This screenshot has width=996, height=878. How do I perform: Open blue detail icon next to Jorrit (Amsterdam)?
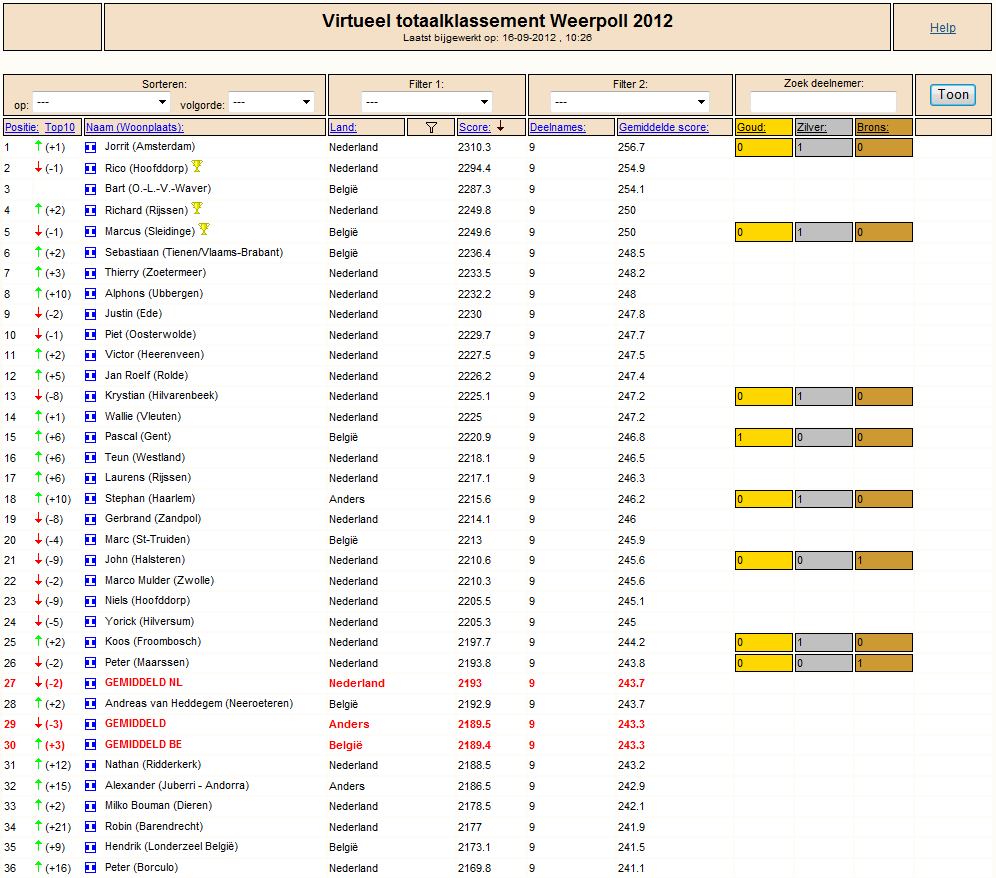[x=90, y=147]
